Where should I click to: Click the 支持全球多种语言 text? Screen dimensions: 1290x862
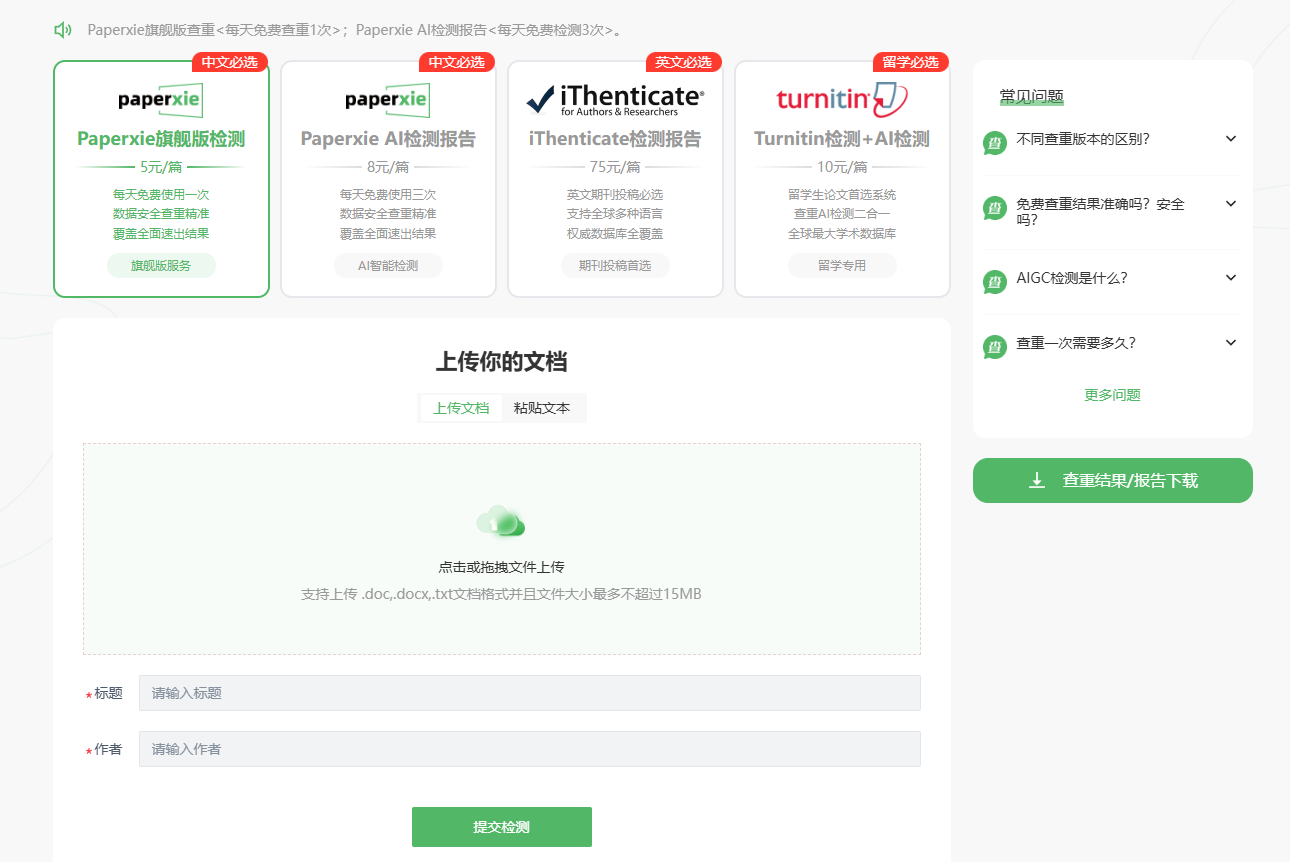click(615, 214)
